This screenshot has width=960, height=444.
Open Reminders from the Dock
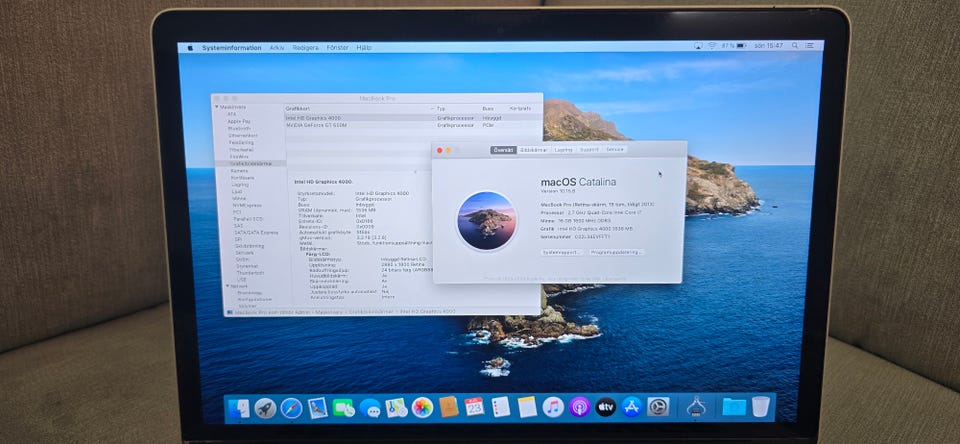point(501,407)
